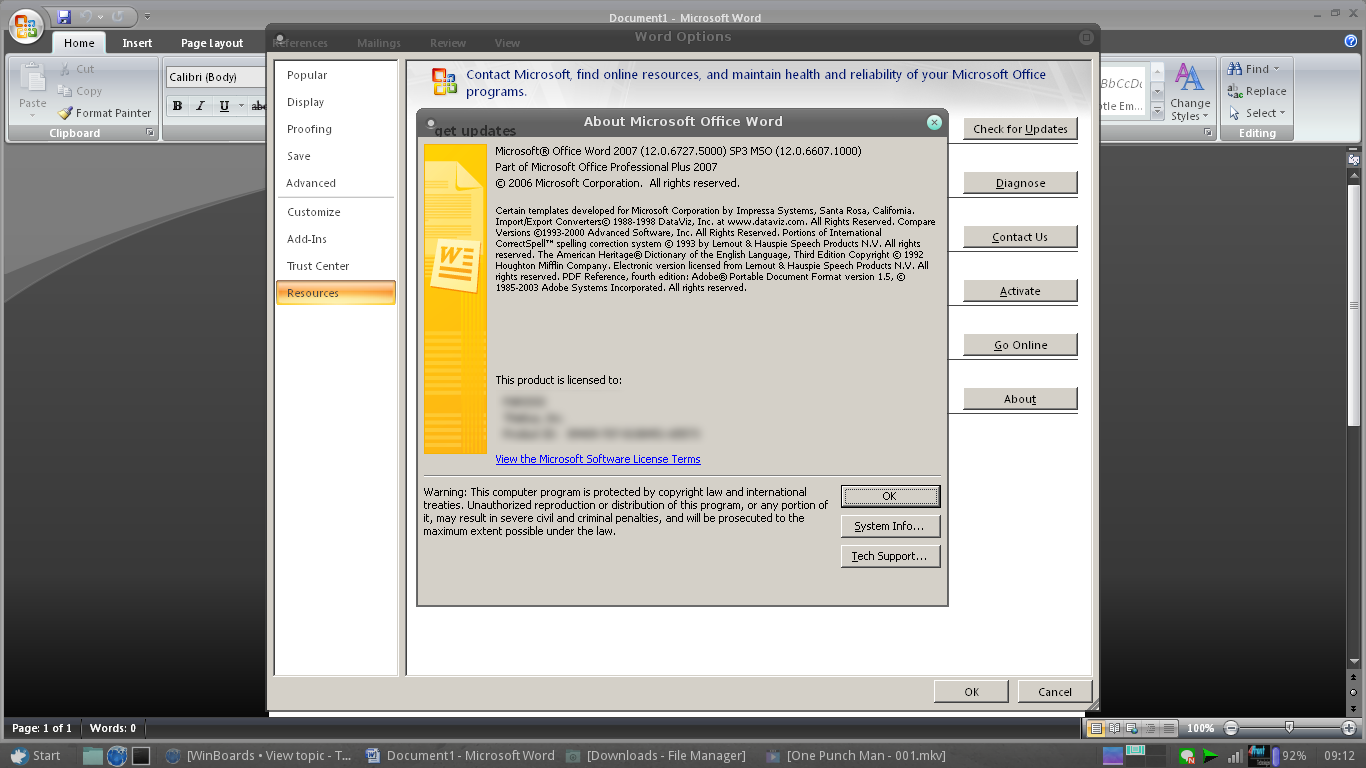Open the undo history dropdown arrow
This screenshot has width=1366, height=768.
(100, 17)
